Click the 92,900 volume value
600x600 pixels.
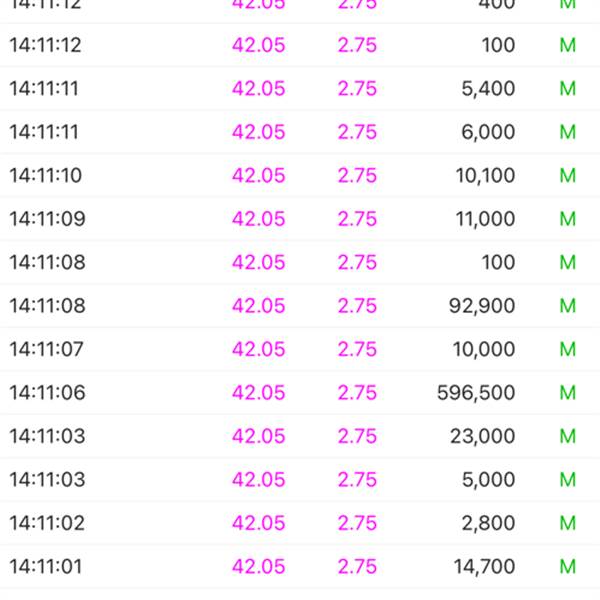pos(484,306)
